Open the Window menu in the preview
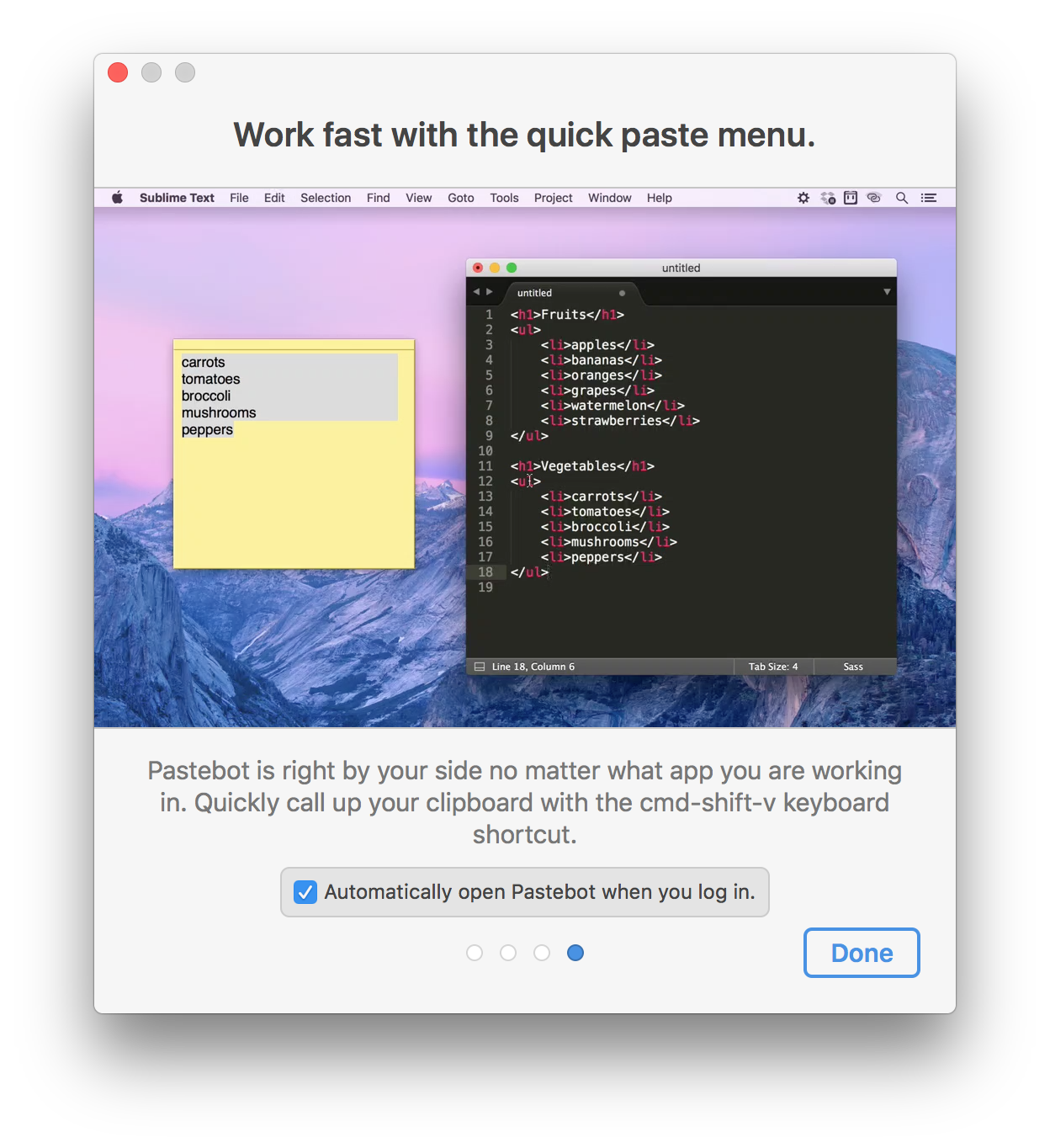 pyautogui.click(x=609, y=198)
